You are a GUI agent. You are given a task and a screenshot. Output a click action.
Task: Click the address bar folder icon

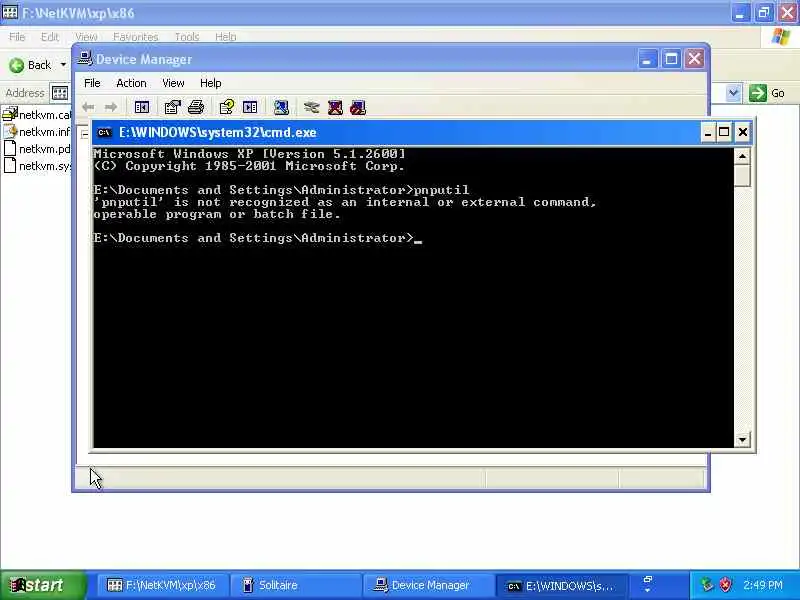60,93
